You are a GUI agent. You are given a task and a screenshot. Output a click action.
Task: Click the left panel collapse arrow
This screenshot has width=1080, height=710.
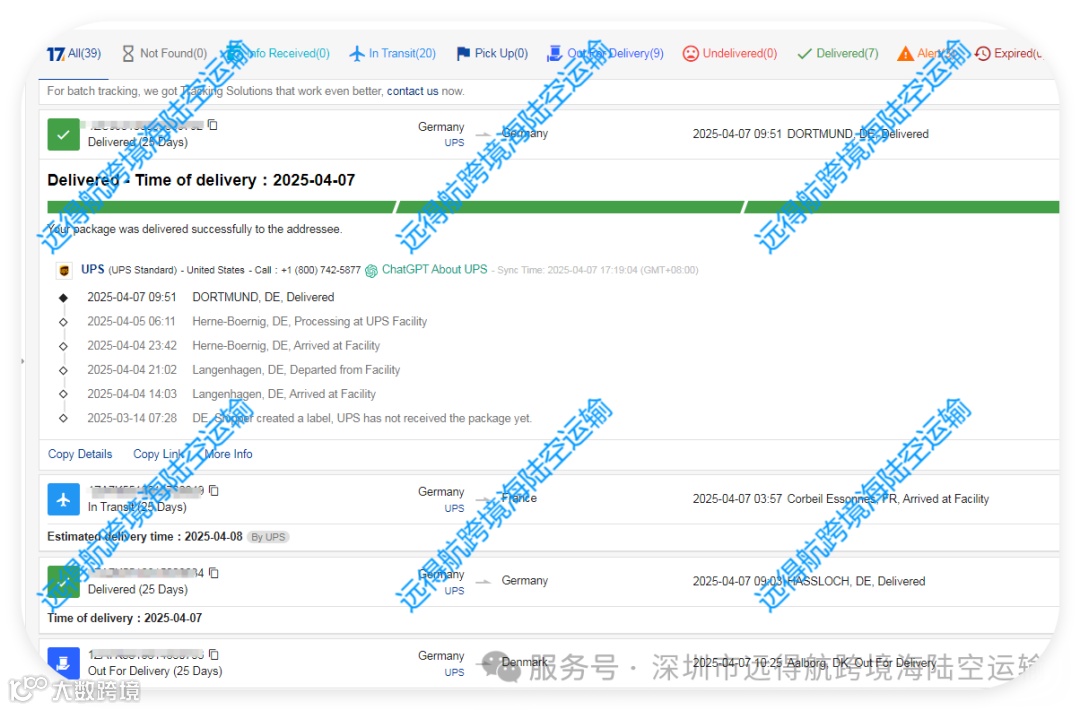click(x=23, y=361)
